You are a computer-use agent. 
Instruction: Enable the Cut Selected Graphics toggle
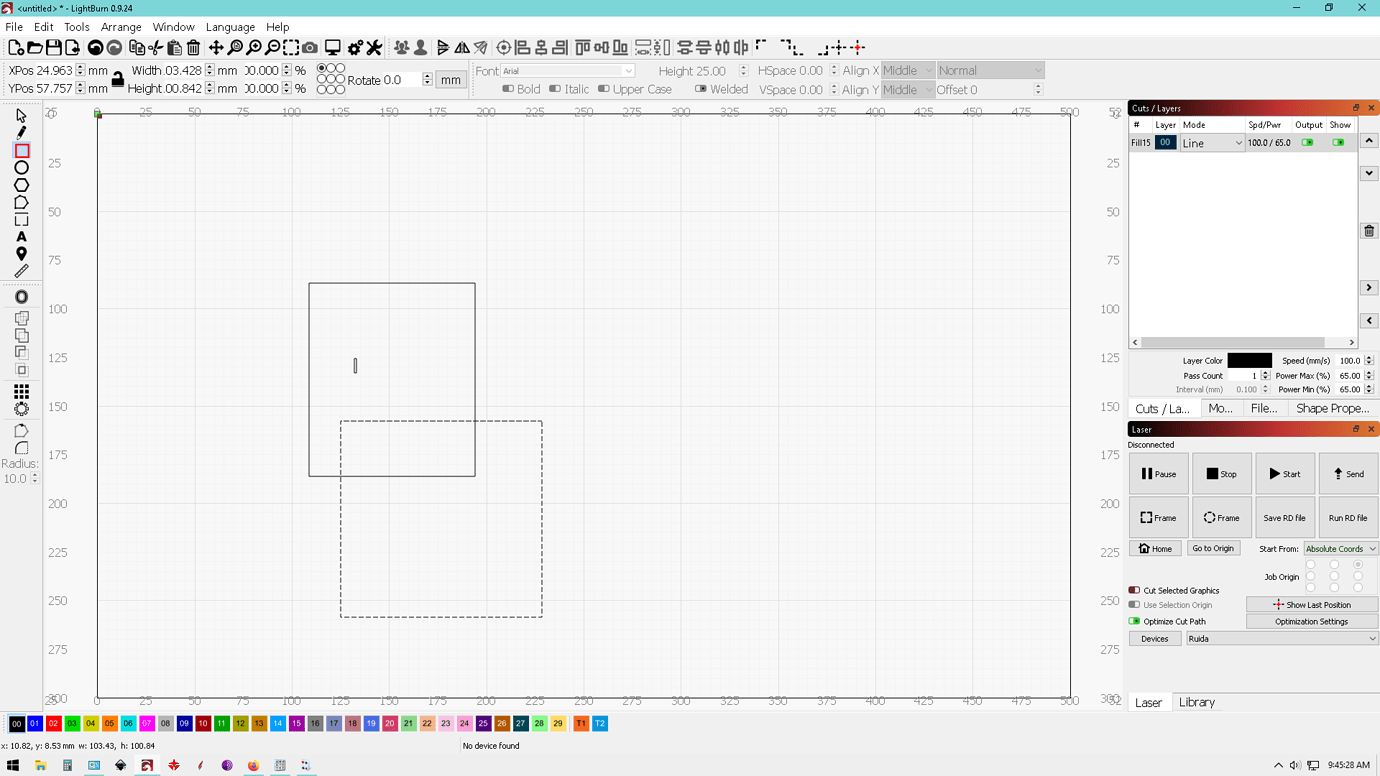(1135, 590)
